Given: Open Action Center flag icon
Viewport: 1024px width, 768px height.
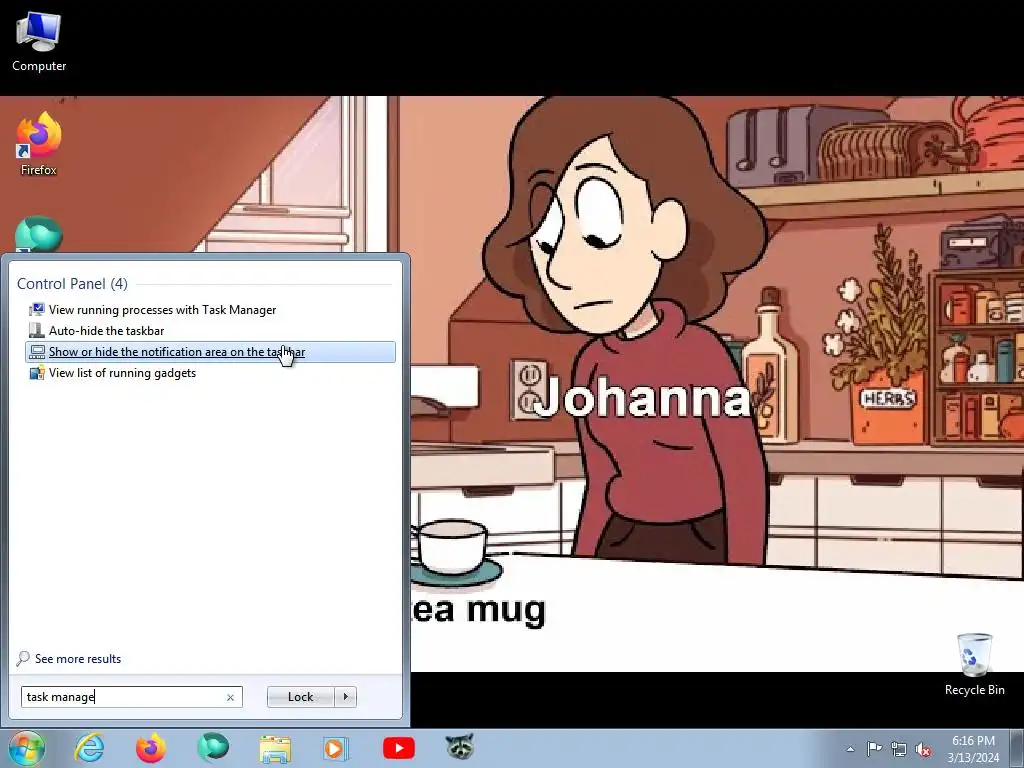Looking at the screenshot, I should tap(874, 748).
